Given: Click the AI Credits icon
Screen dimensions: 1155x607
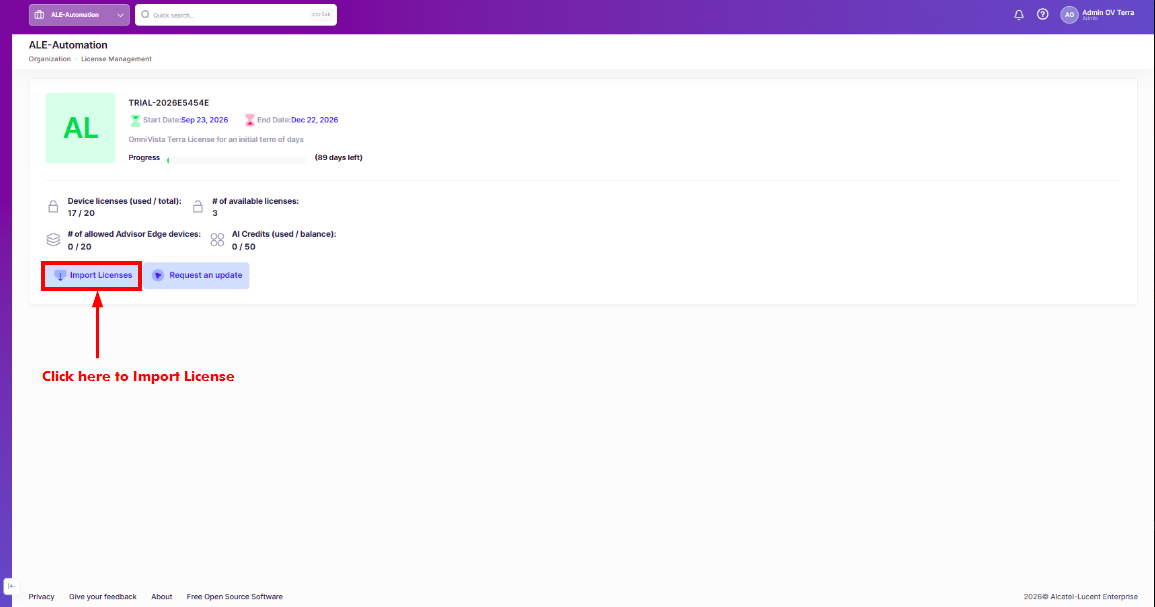Looking at the screenshot, I should tap(217, 240).
